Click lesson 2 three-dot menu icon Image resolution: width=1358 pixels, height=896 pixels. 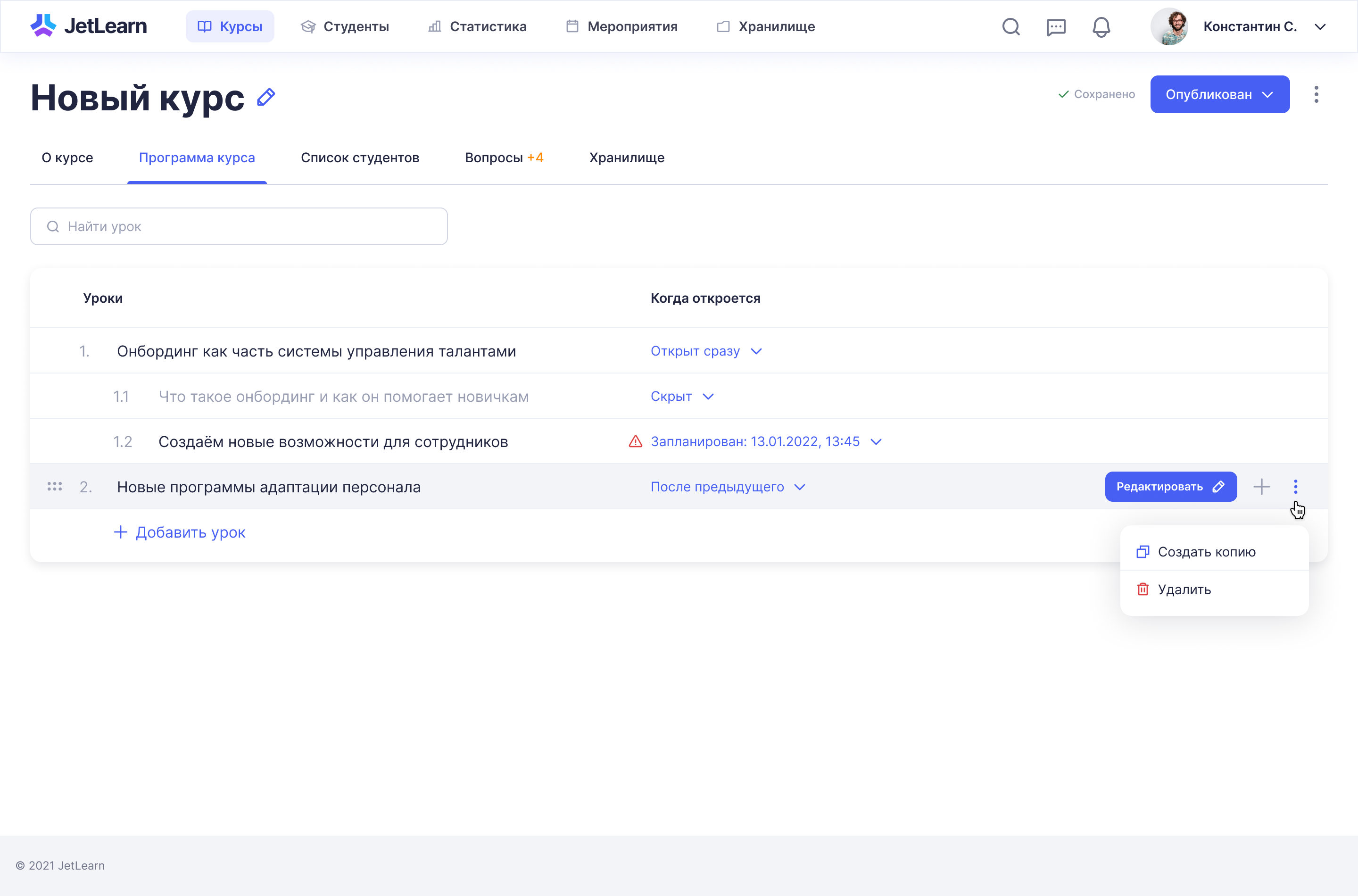point(1296,487)
